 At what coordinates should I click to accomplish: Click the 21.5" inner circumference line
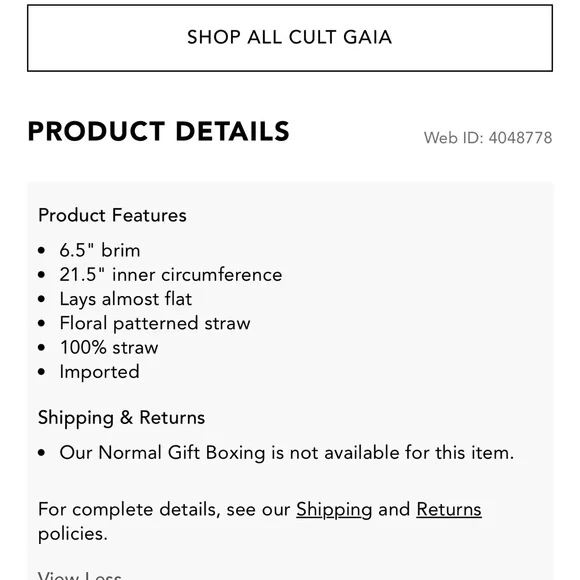[x=171, y=275]
